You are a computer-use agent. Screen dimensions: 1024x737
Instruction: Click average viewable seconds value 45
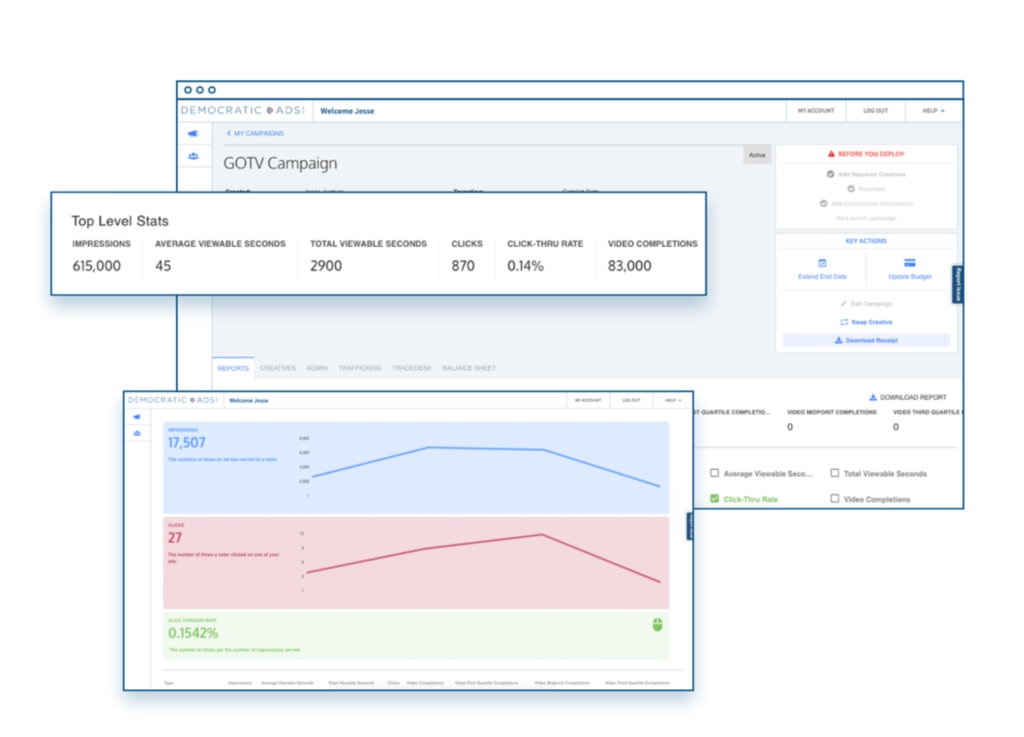point(163,266)
